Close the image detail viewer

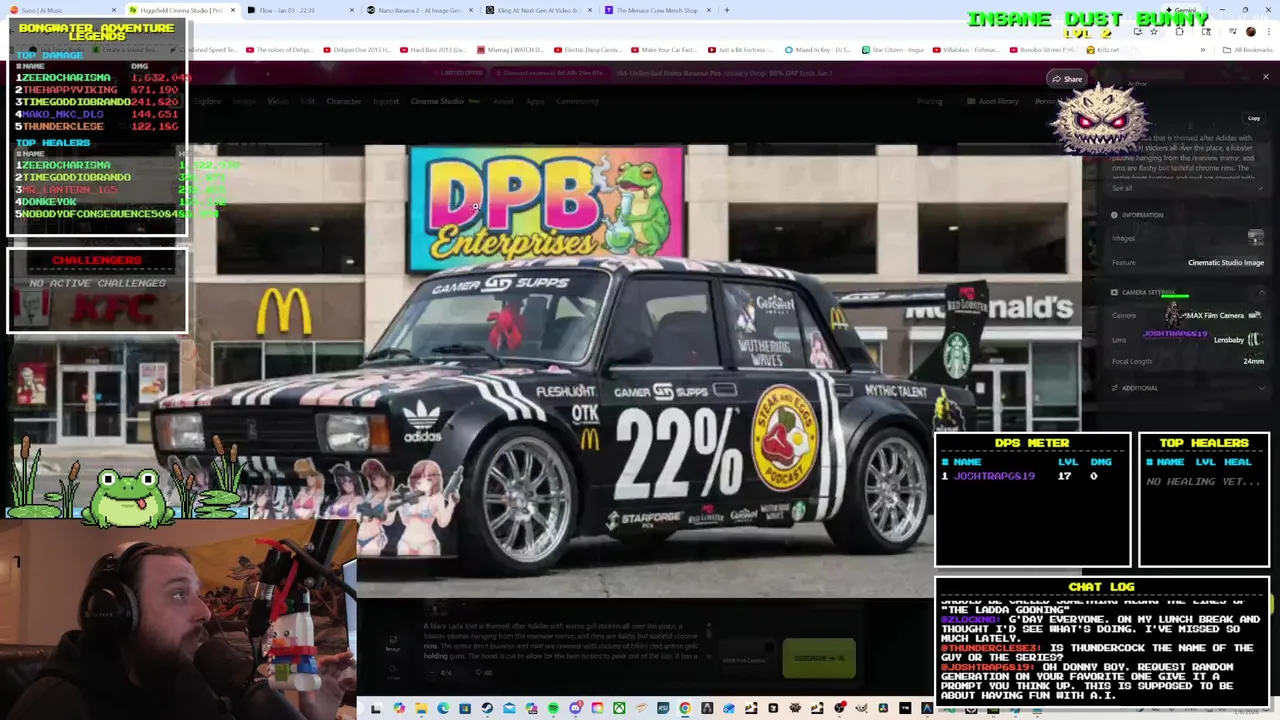point(1265,77)
